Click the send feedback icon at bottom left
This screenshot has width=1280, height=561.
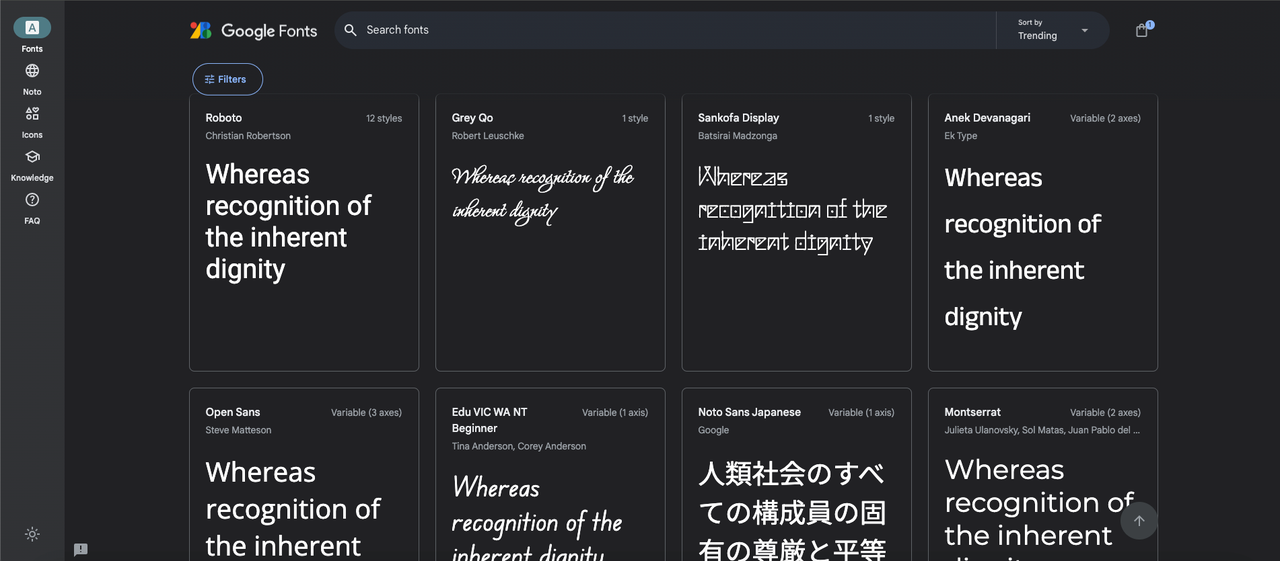pyautogui.click(x=81, y=549)
